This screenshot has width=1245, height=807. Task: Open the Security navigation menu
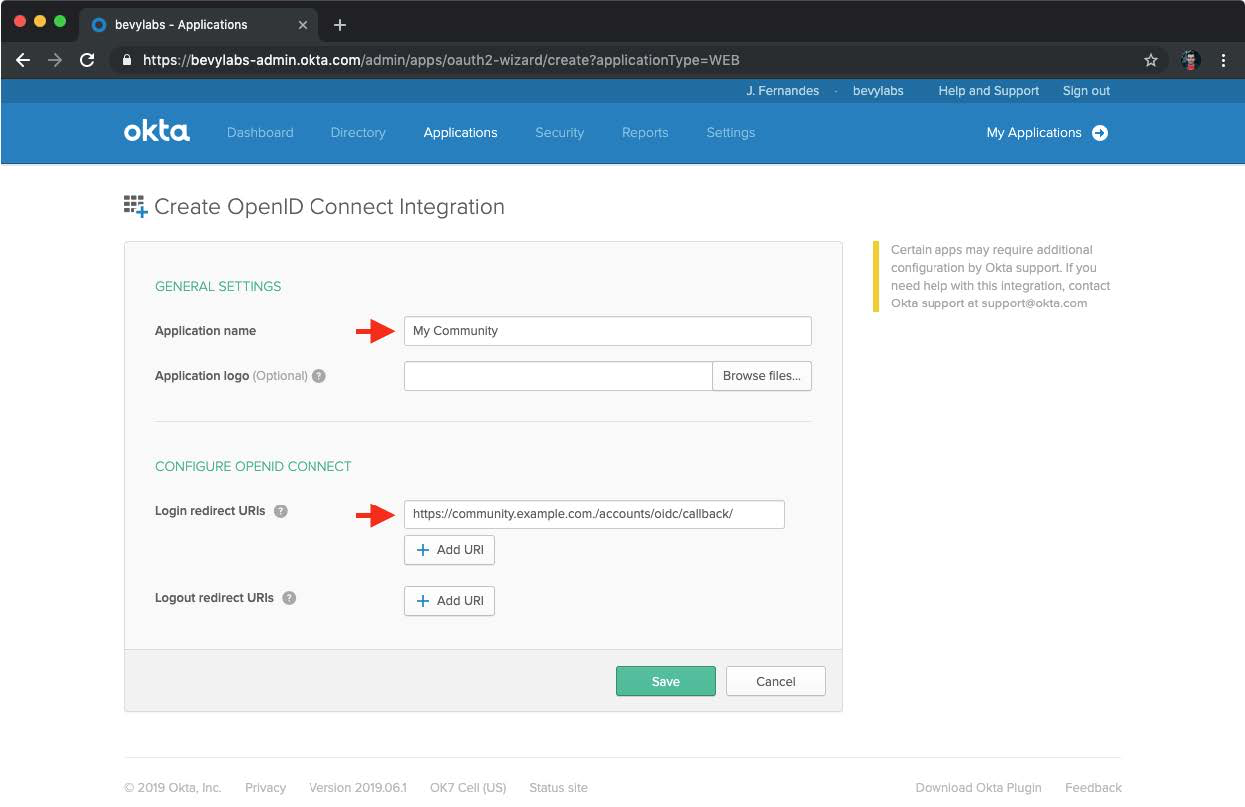(x=559, y=133)
